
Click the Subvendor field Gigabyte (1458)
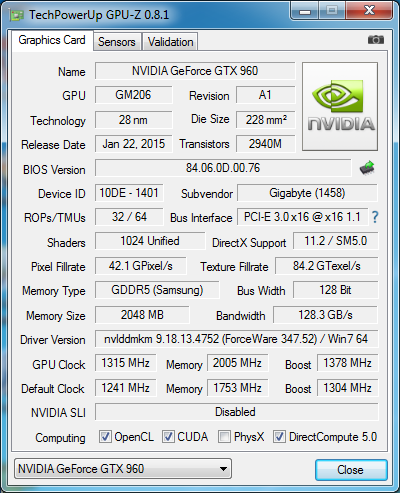[307, 193]
